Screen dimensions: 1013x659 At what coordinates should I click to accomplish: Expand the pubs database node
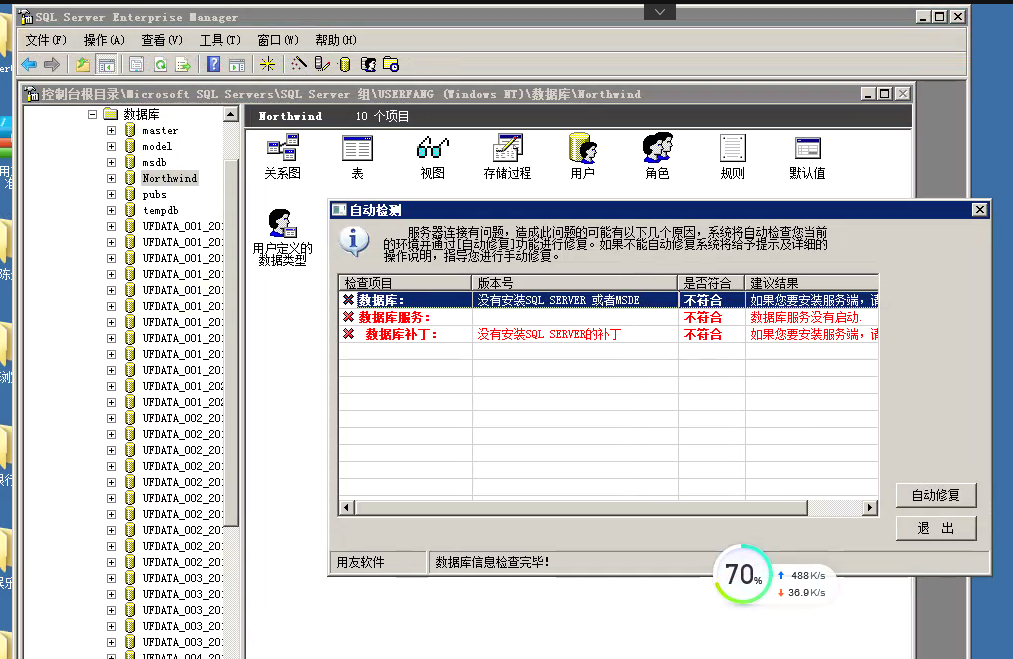coord(111,194)
